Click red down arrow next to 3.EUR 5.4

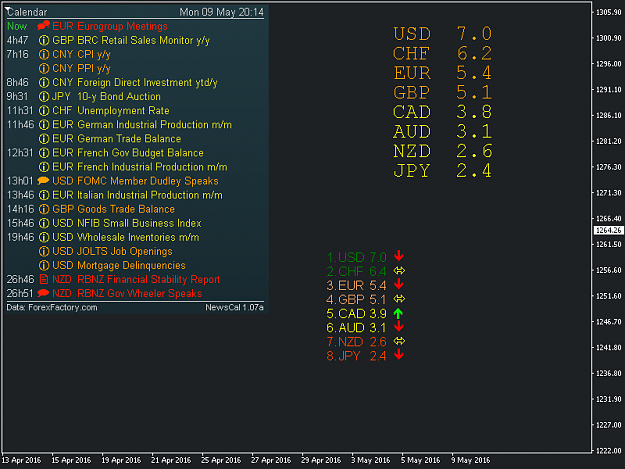coord(399,285)
